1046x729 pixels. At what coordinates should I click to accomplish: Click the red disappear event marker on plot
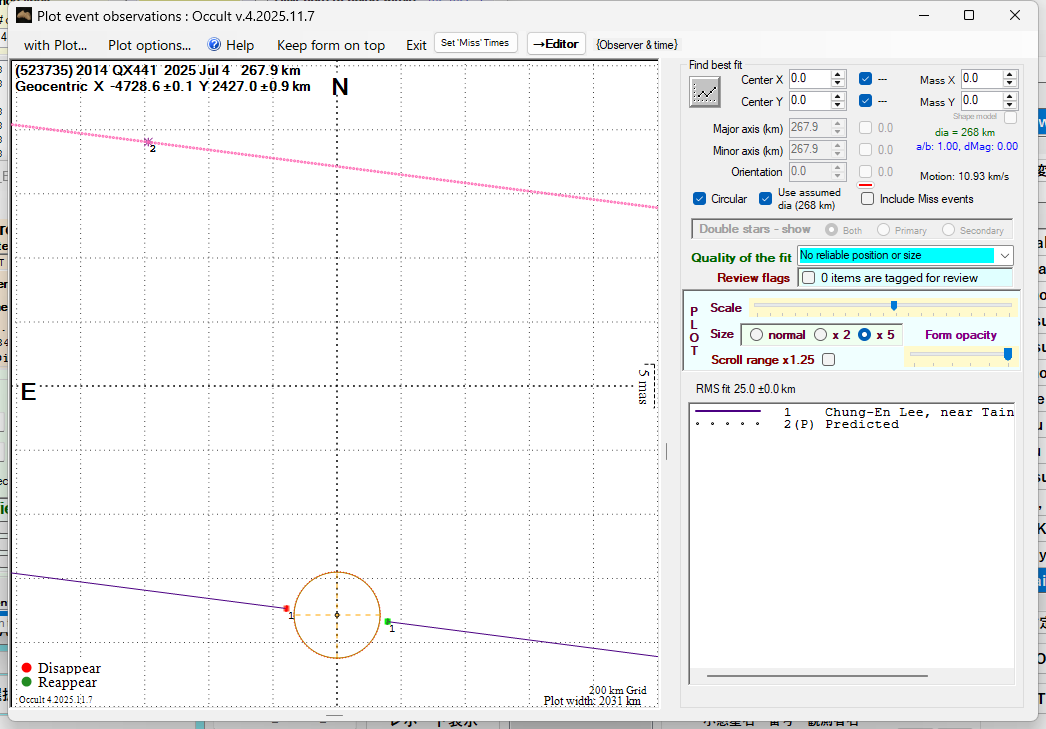click(x=287, y=608)
